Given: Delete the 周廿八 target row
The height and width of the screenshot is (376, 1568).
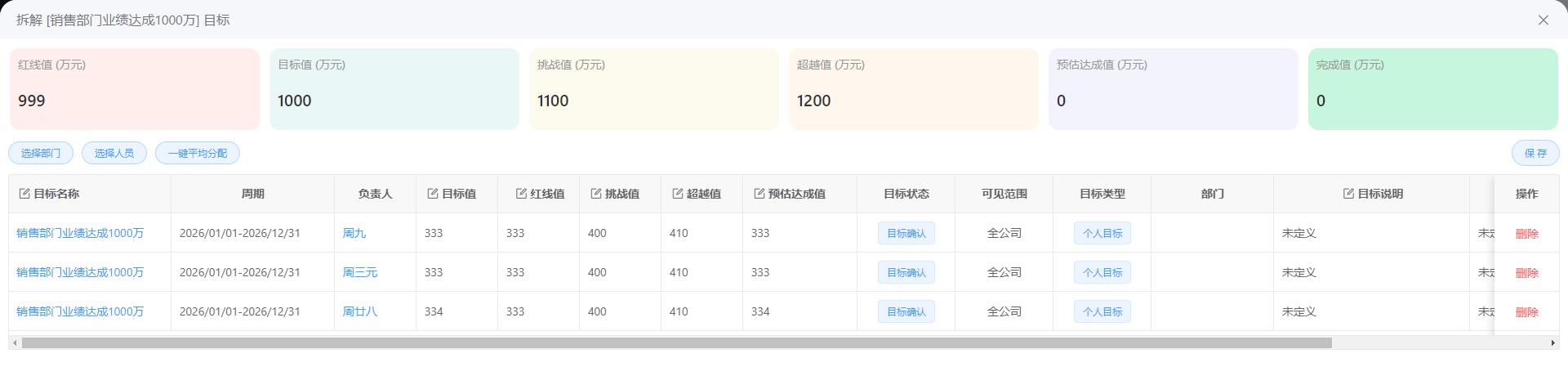Looking at the screenshot, I should point(1526,311).
